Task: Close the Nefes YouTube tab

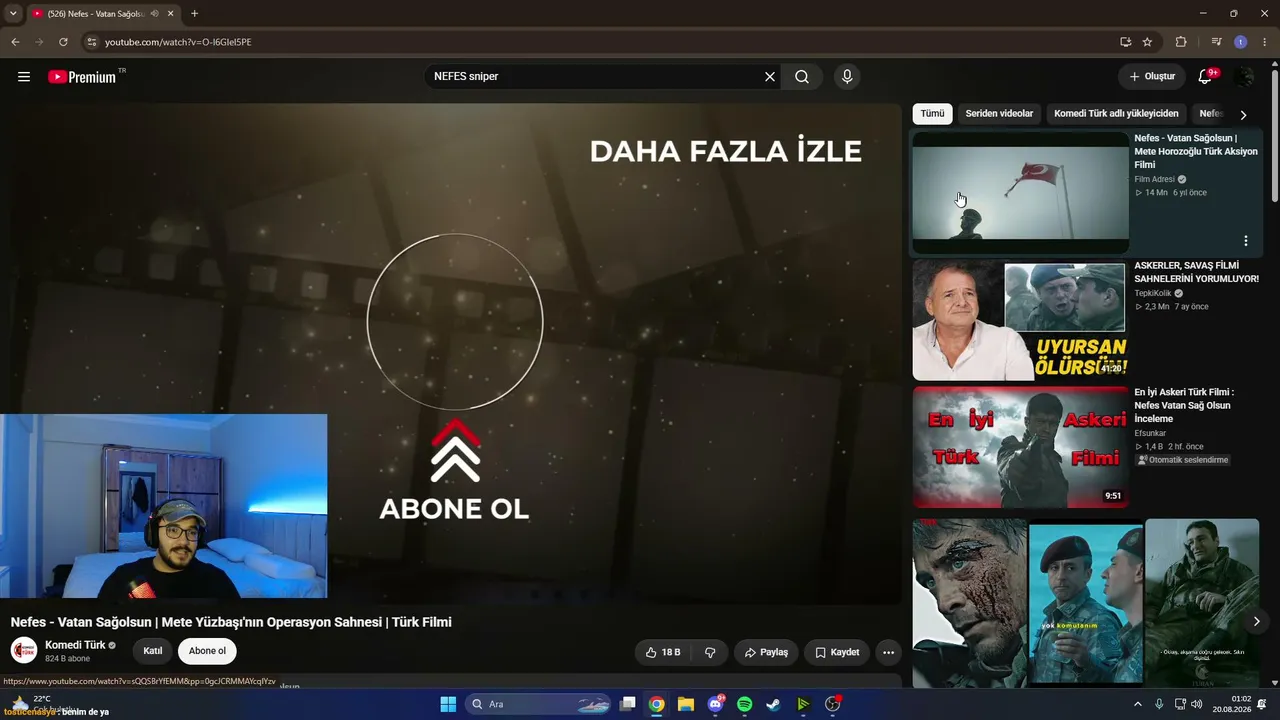Action: point(171,14)
